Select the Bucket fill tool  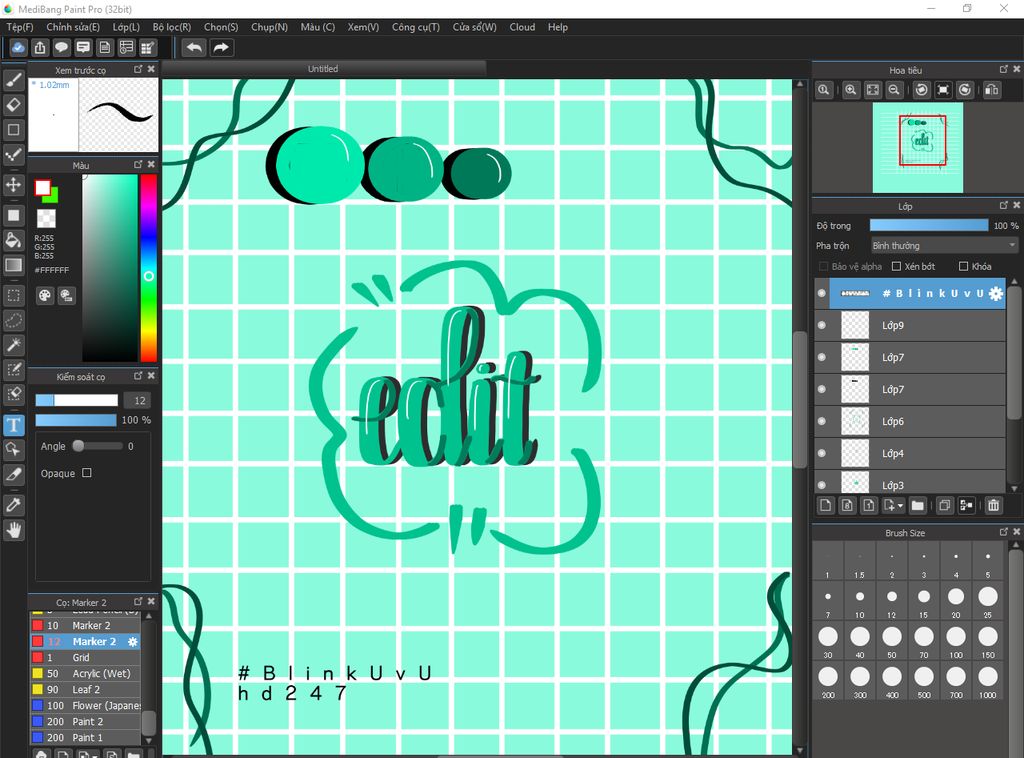click(x=13, y=240)
